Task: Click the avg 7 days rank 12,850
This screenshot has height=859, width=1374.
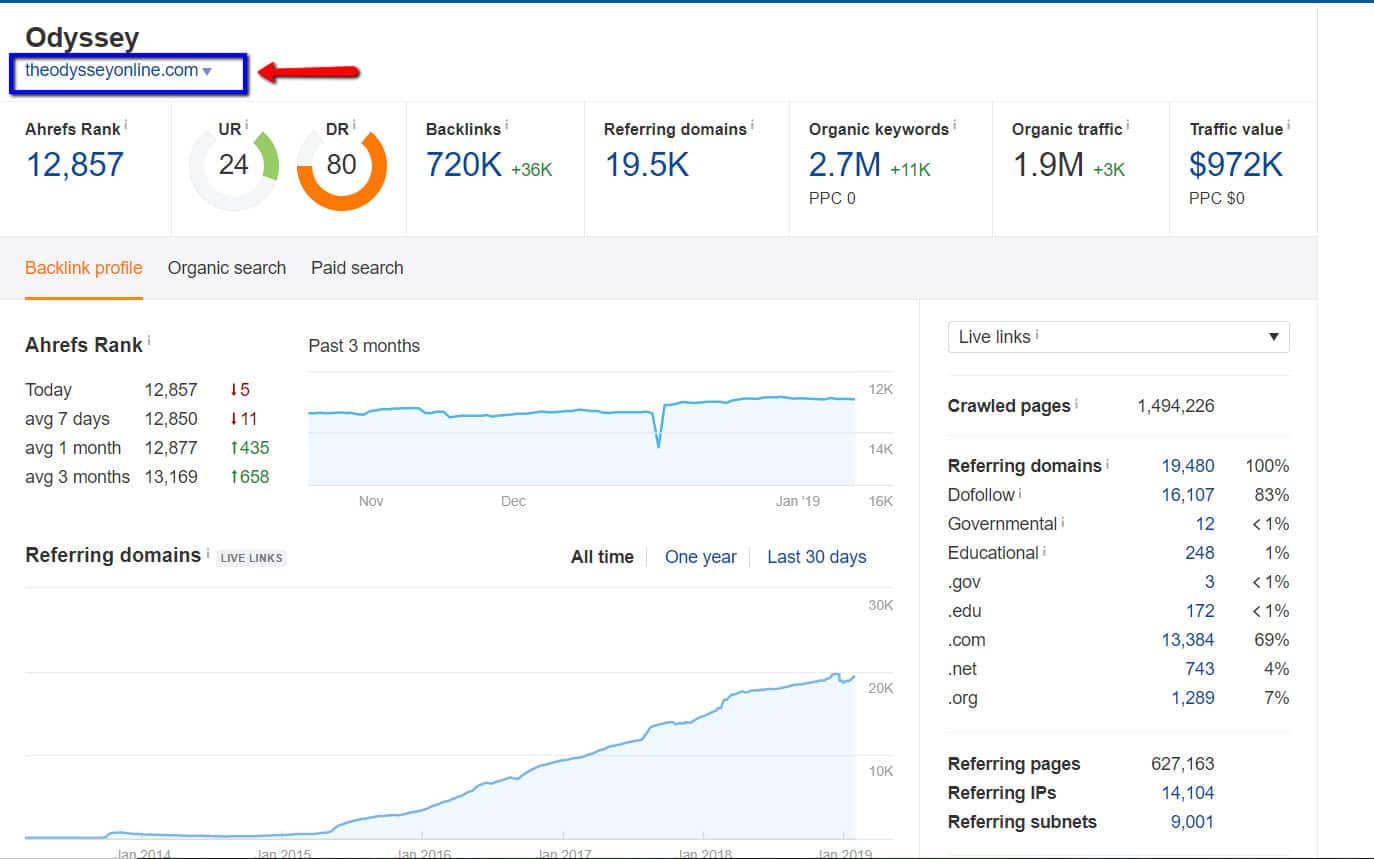Action: point(171,419)
